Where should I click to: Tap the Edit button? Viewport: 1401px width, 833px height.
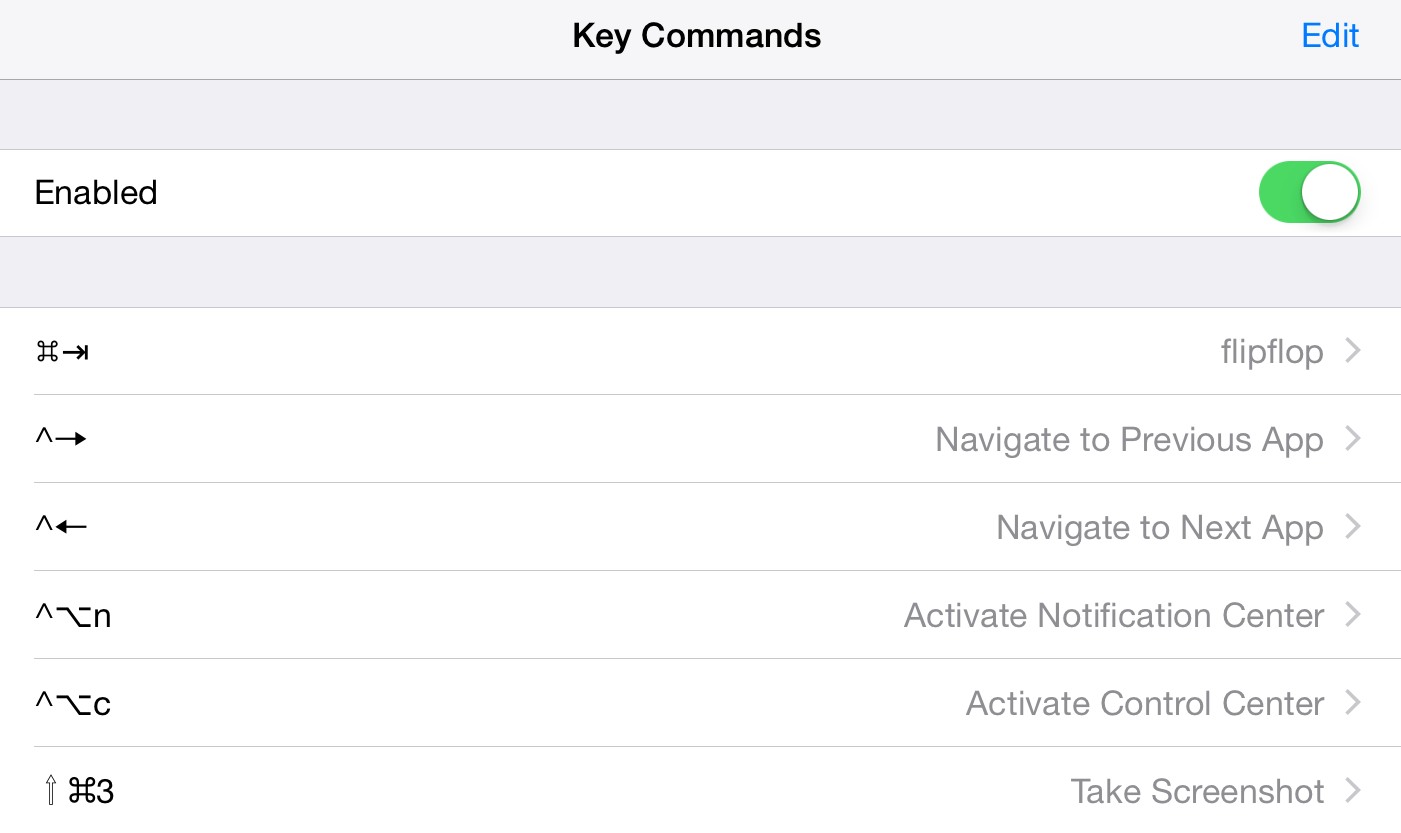(1330, 36)
